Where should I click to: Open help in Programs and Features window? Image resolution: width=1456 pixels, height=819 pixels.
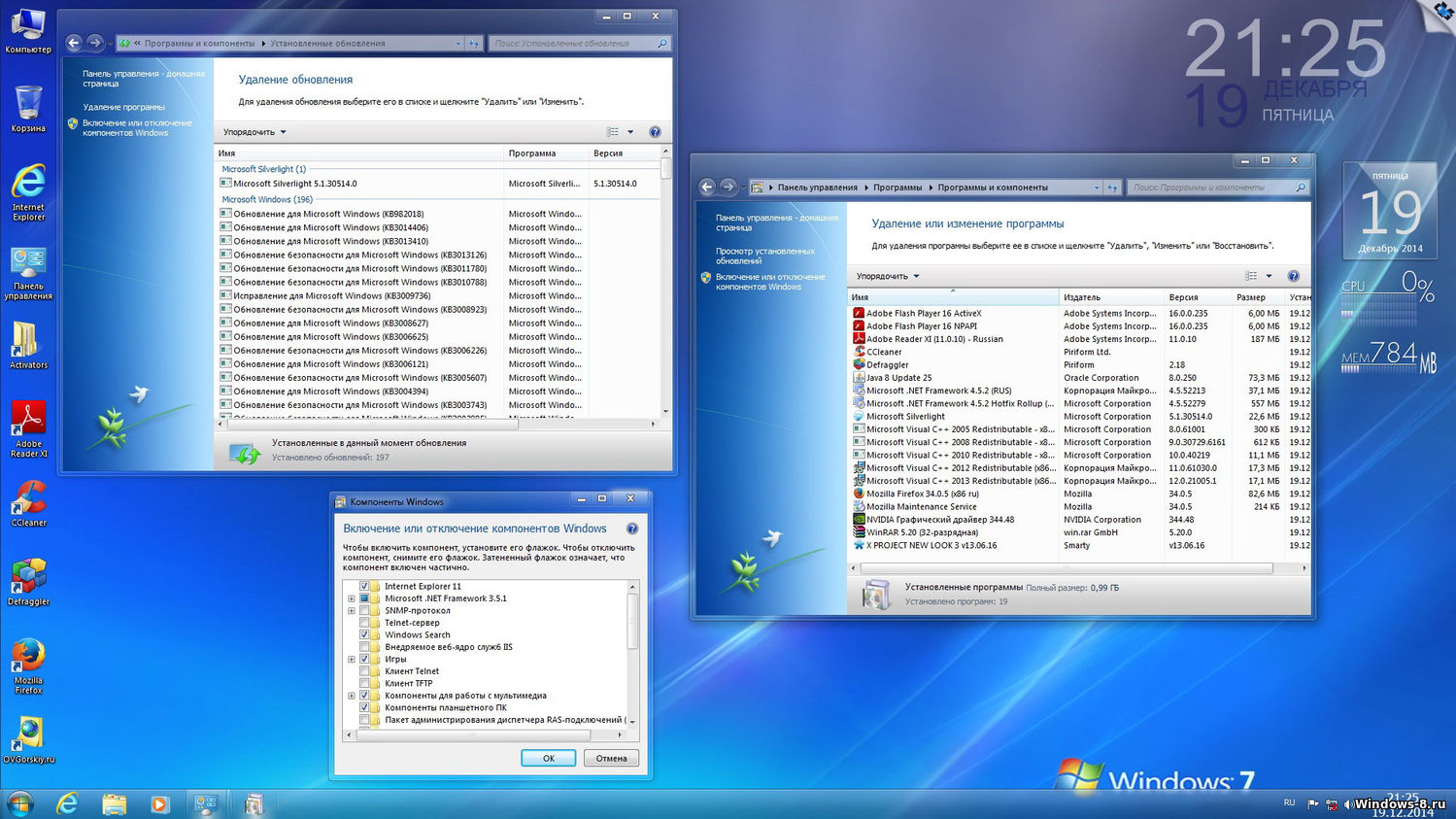click(x=1293, y=276)
